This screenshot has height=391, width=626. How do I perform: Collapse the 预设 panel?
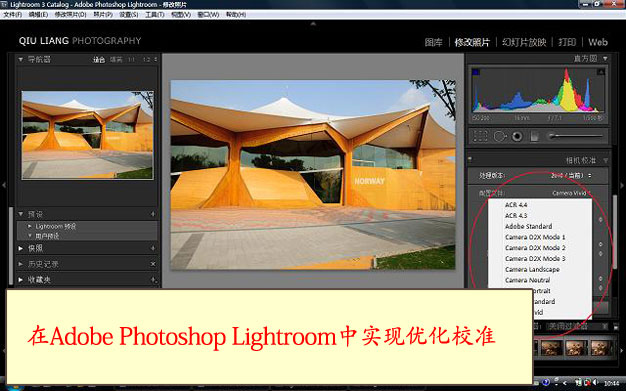(20, 214)
